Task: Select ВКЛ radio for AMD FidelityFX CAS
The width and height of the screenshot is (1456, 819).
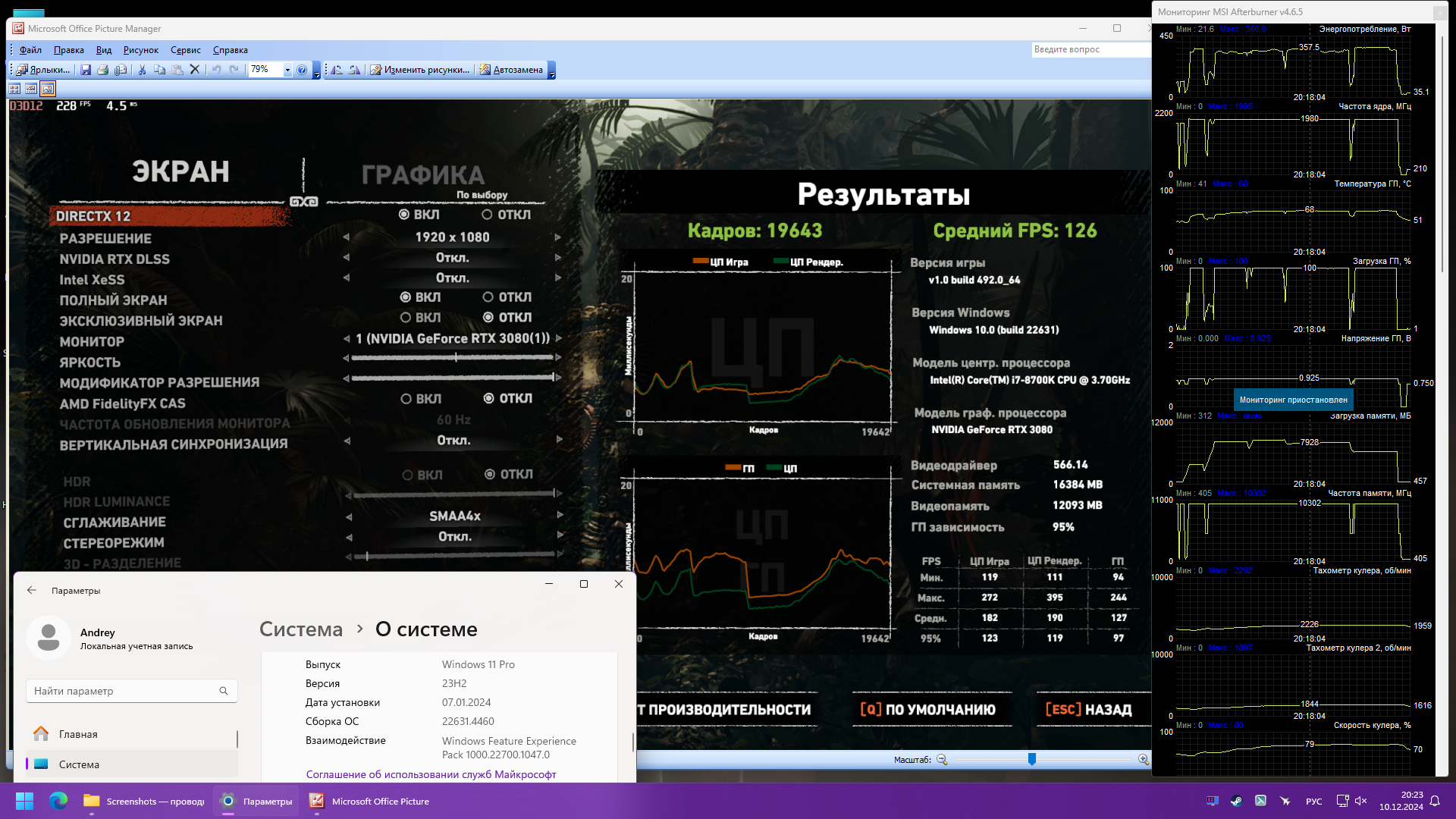Action: (x=406, y=399)
